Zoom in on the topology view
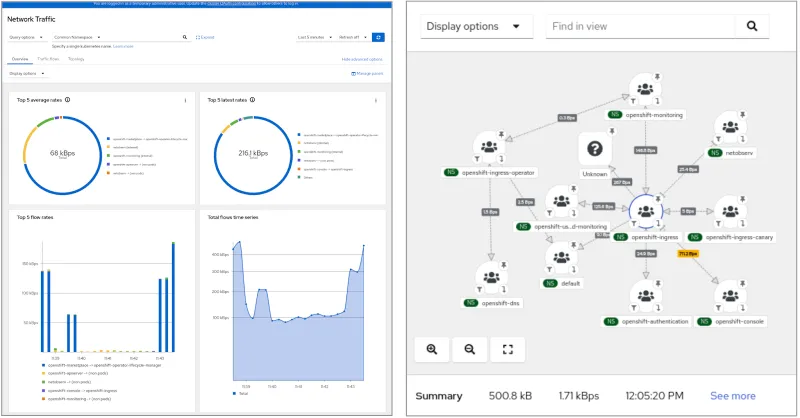Image resolution: width=800 pixels, height=418 pixels. [x=432, y=350]
